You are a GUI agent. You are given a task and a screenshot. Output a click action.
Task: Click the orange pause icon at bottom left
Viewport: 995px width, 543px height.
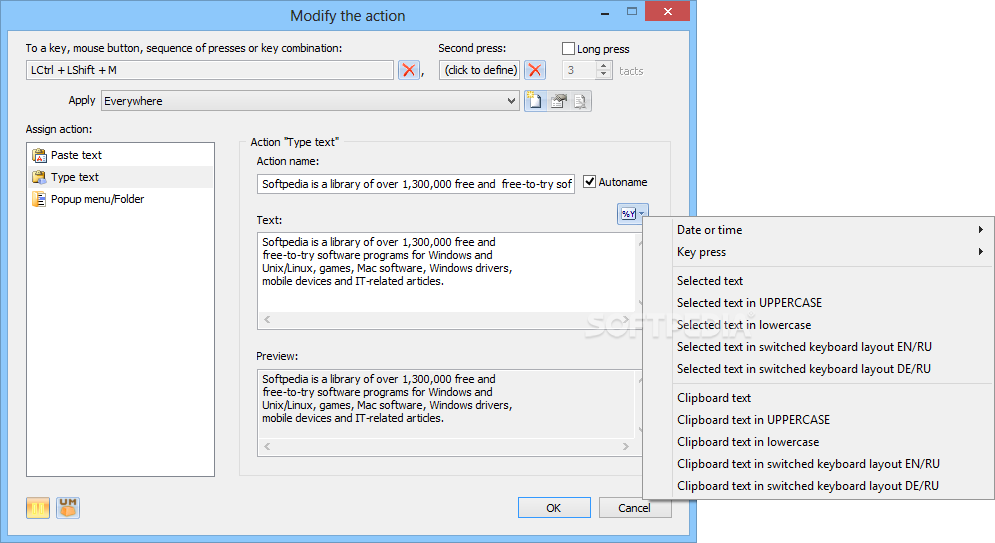[x=38, y=508]
